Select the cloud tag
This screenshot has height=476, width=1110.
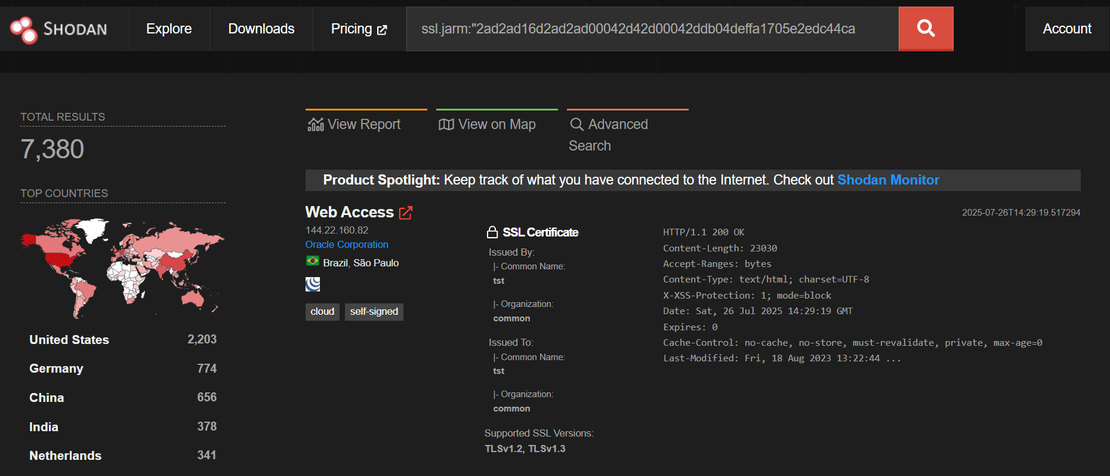322,312
